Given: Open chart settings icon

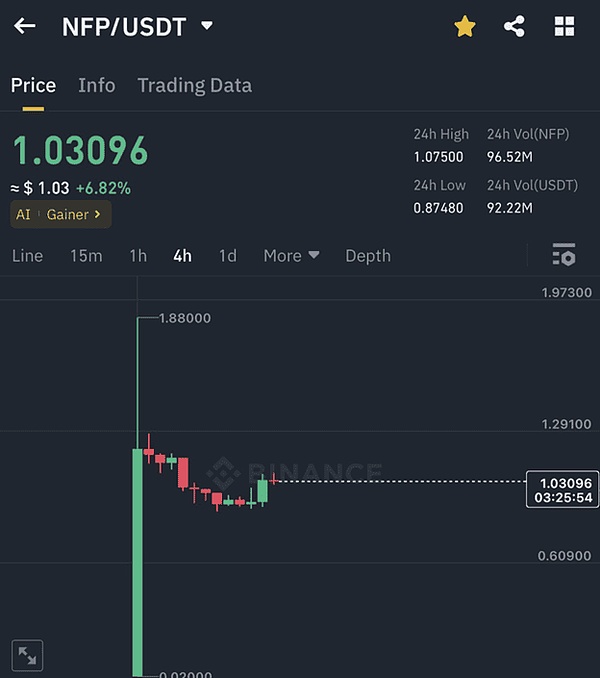Looking at the screenshot, I should (564, 255).
